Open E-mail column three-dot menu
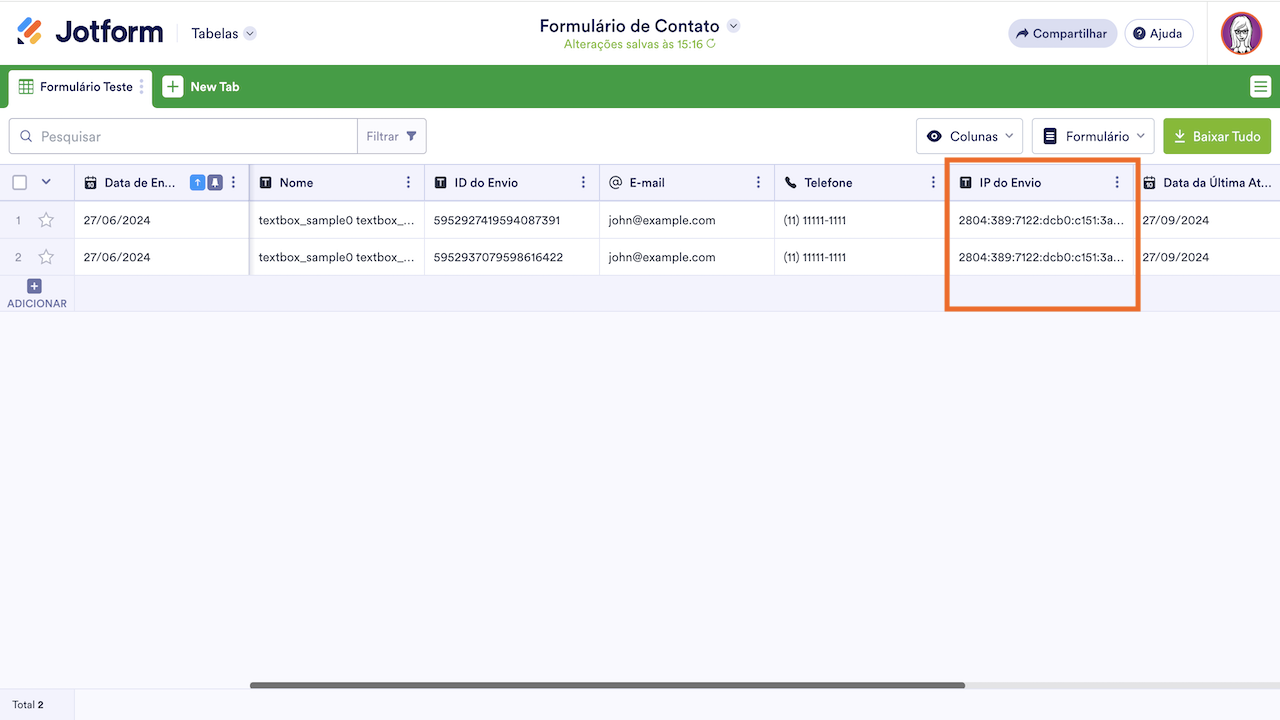The height and width of the screenshot is (720, 1280). pos(759,182)
